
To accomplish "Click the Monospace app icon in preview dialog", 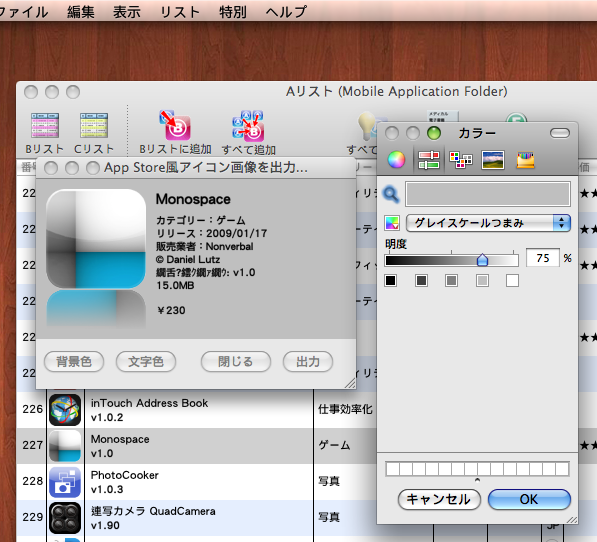I will pos(96,239).
